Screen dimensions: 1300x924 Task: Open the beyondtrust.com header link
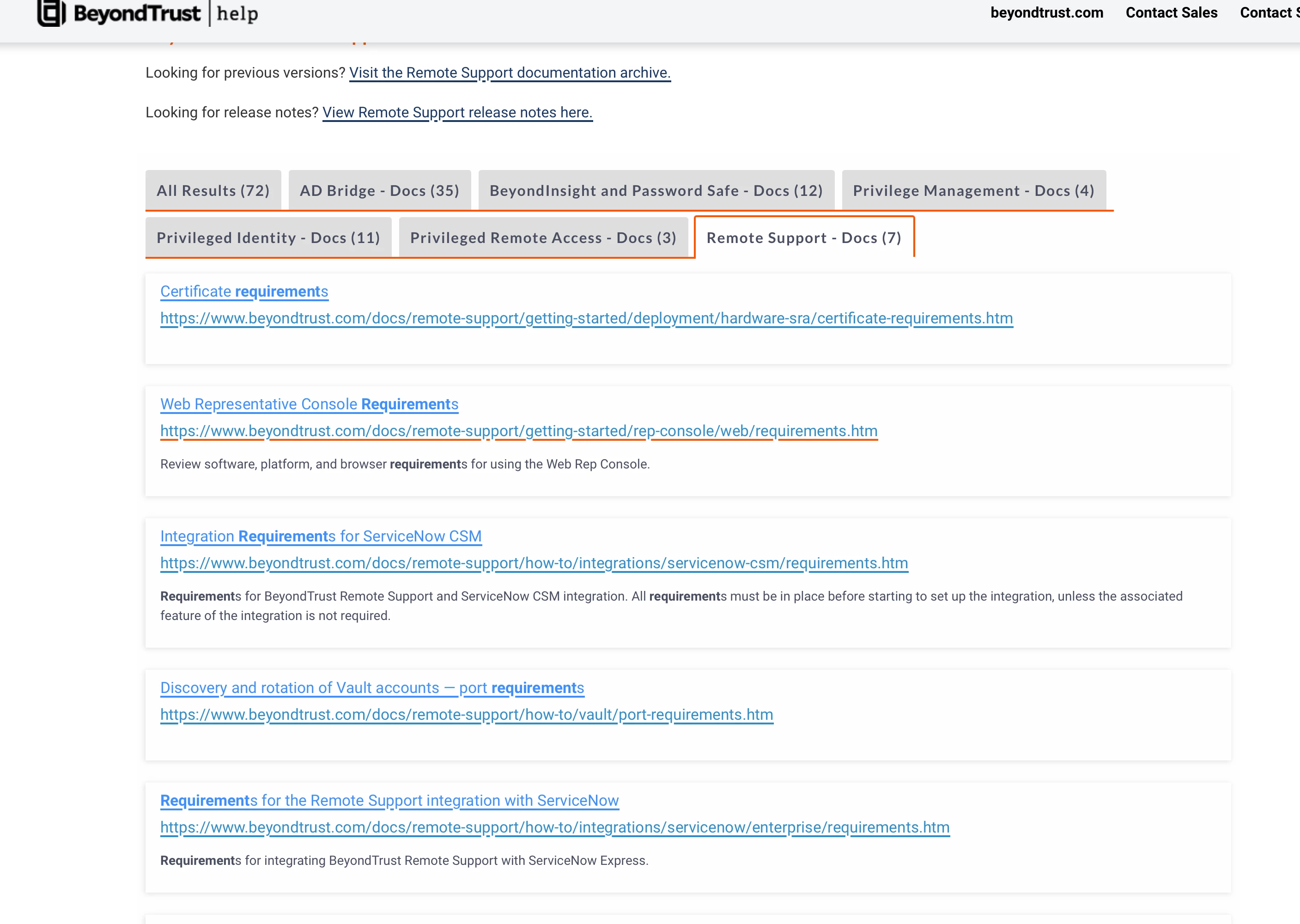click(1046, 12)
